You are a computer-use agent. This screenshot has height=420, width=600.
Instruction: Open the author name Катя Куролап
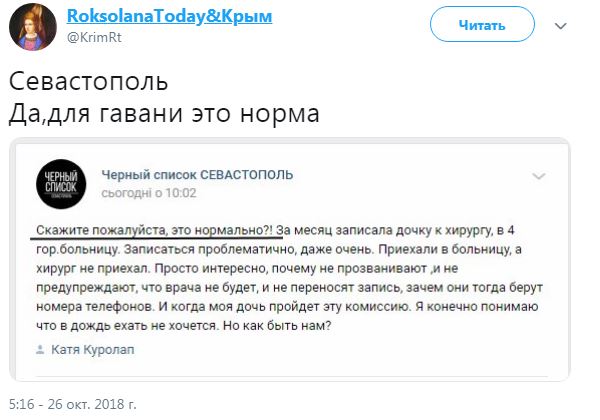(x=93, y=350)
